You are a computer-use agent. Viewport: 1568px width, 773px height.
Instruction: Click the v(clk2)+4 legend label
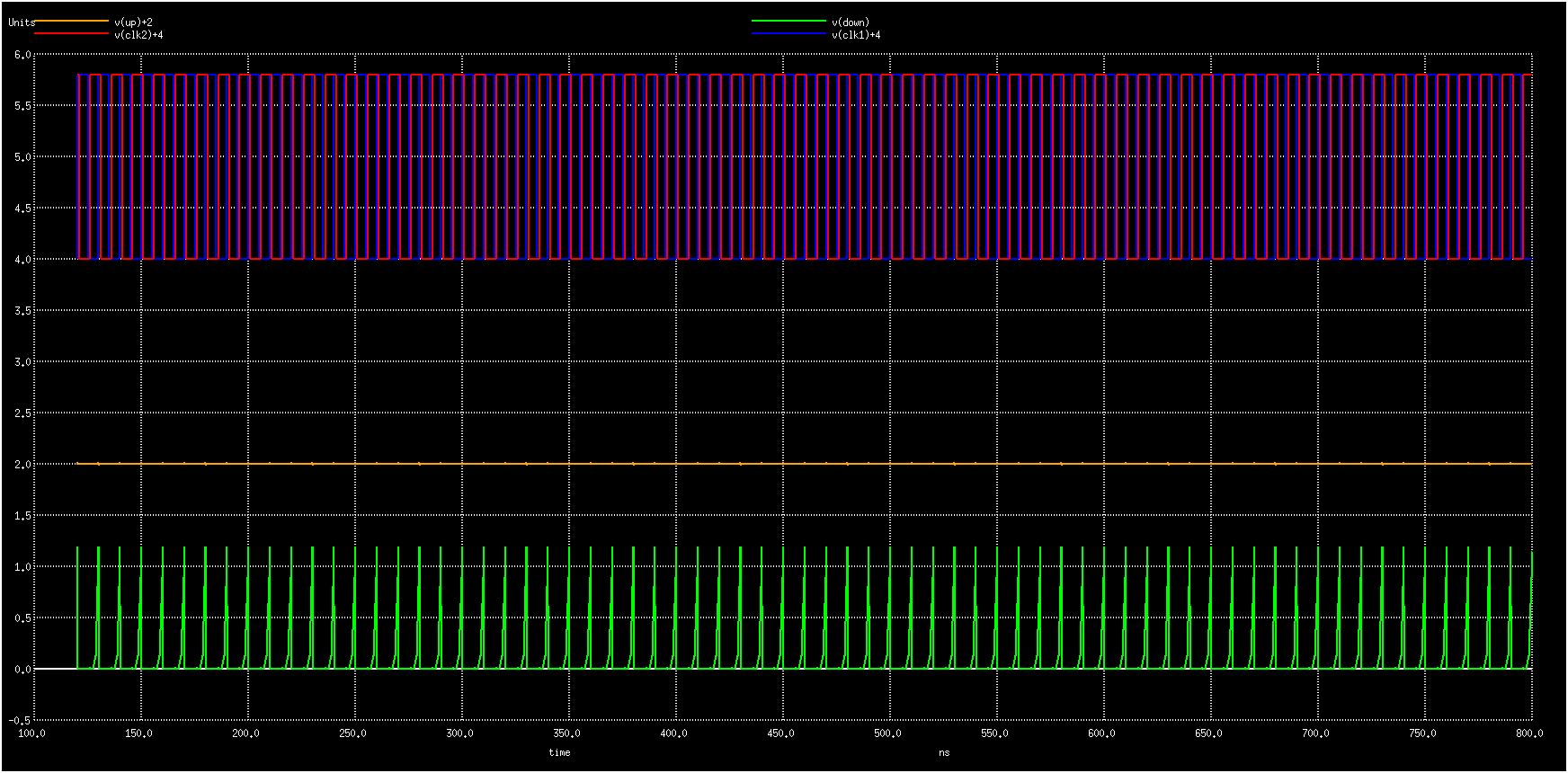pos(138,35)
